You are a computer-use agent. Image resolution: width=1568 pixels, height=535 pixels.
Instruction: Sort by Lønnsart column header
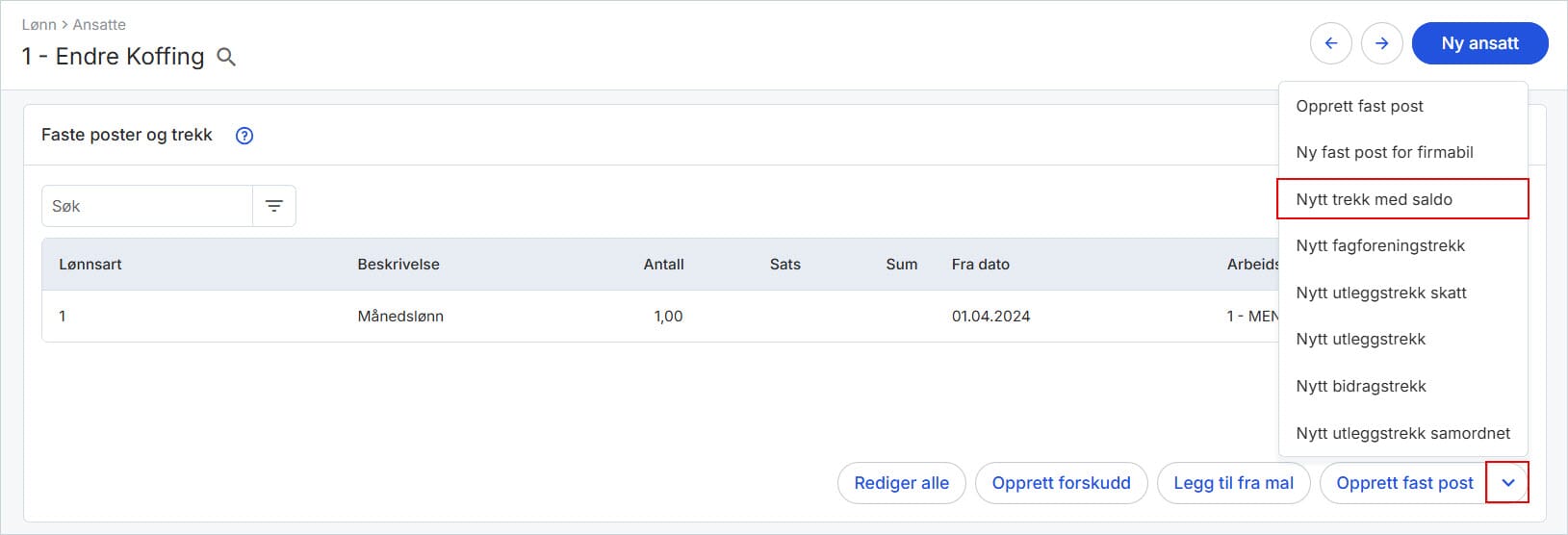(x=90, y=265)
